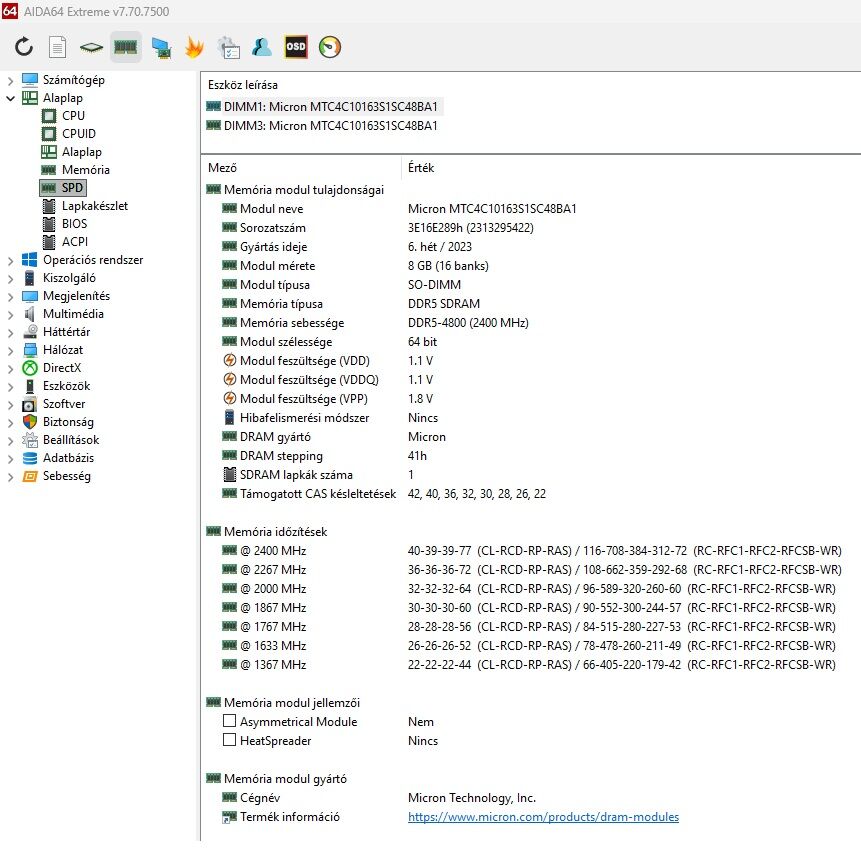Open the sensor gauge toolbar icon
Image resolution: width=861 pixels, height=858 pixels.
pos(329,47)
